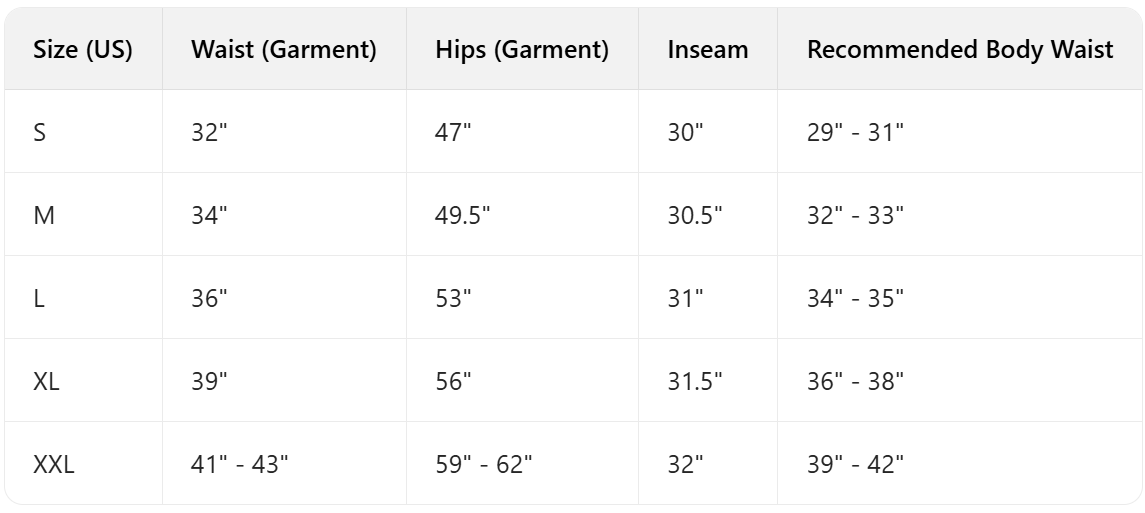Click the 49.5" hips measurement cell
The width and height of the screenshot is (1145, 513).
coord(464,215)
